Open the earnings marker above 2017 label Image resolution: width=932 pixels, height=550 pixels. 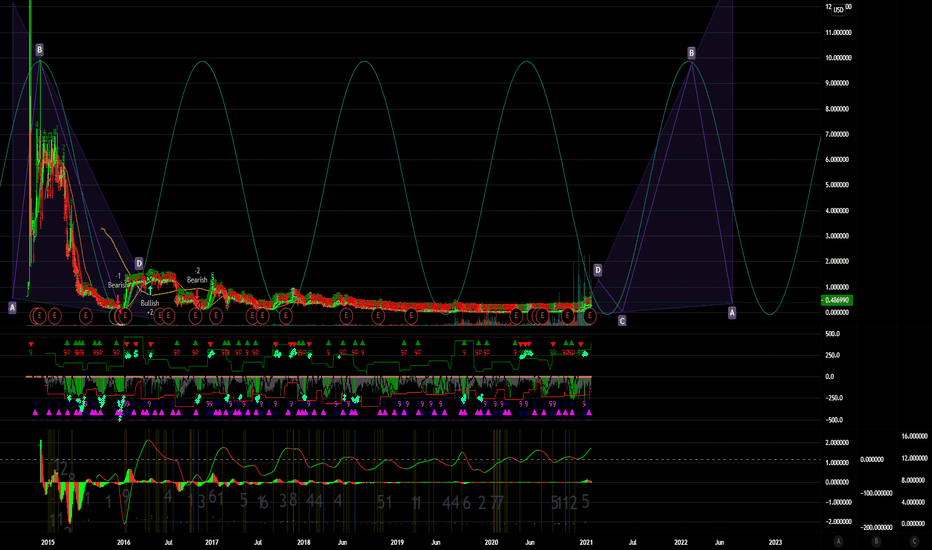click(x=216, y=316)
